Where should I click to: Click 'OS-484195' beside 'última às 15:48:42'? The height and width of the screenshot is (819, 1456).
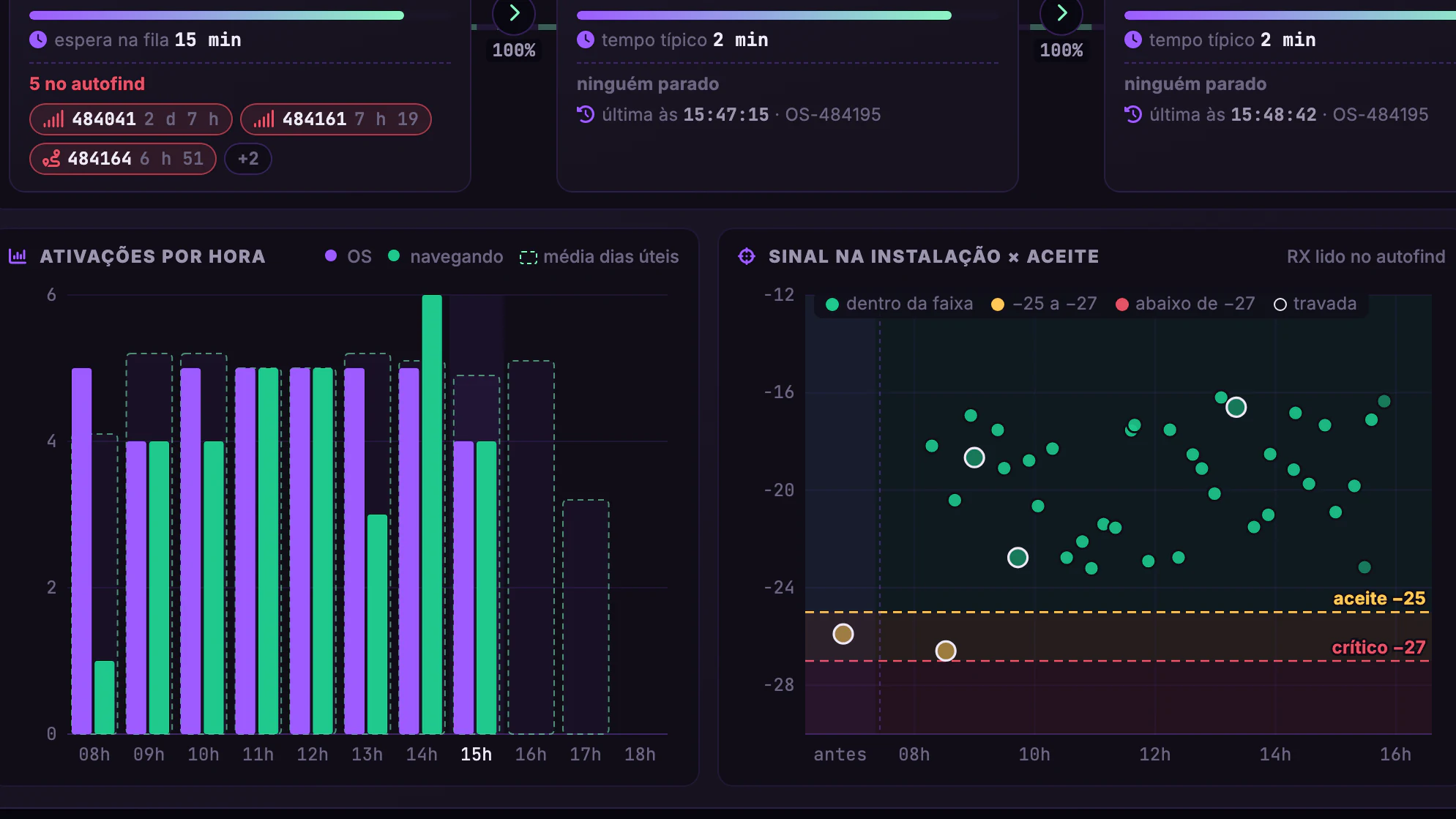coord(1381,114)
